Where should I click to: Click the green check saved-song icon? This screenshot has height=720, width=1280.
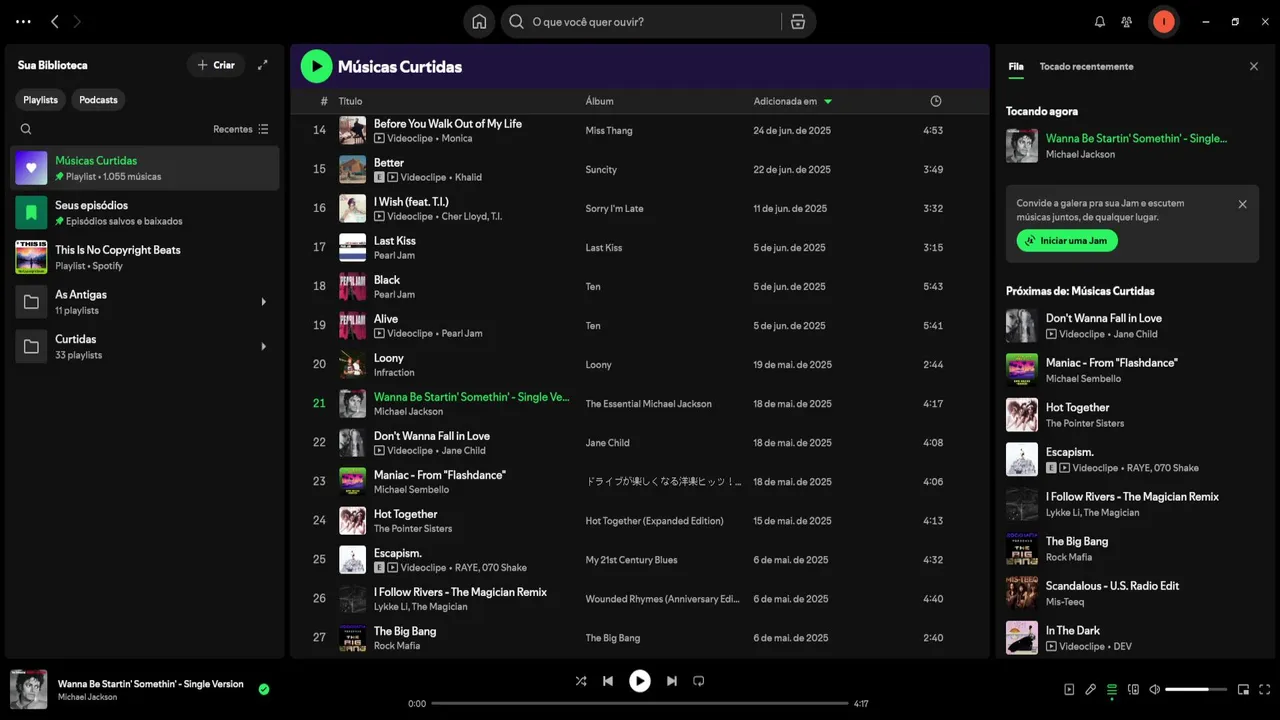click(x=264, y=689)
